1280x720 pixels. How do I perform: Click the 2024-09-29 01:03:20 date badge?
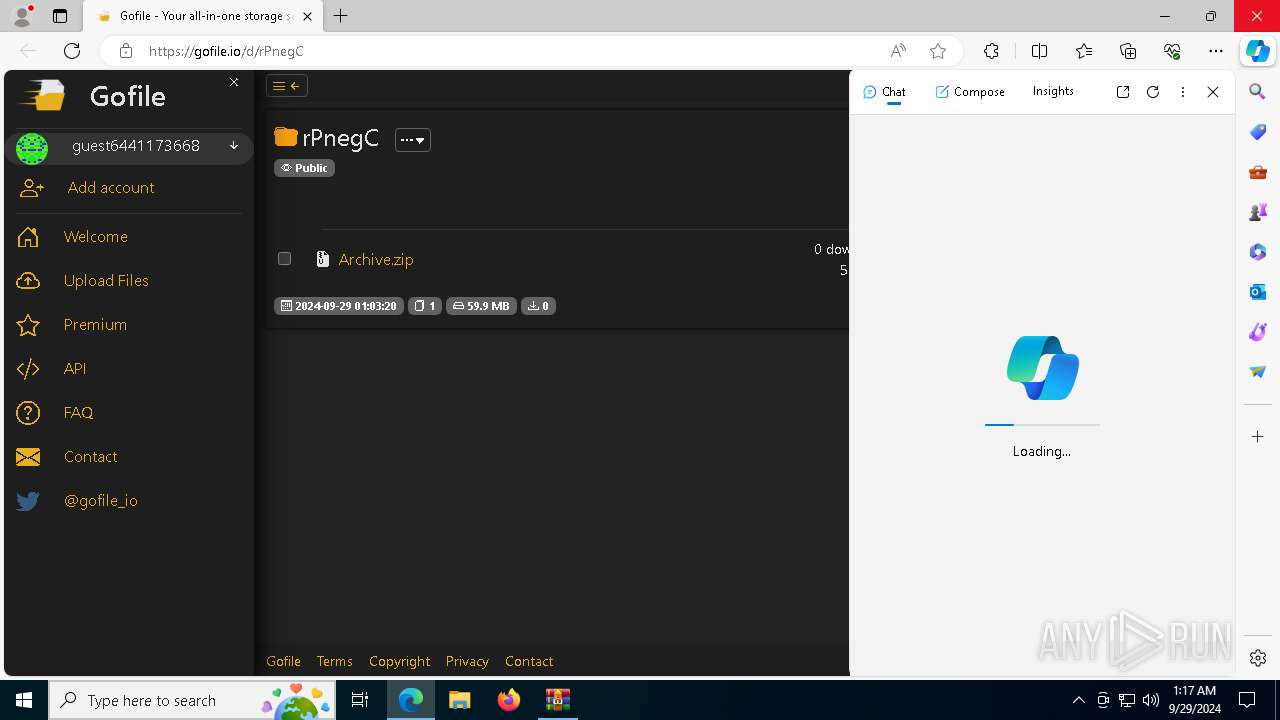pyautogui.click(x=339, y=306)
